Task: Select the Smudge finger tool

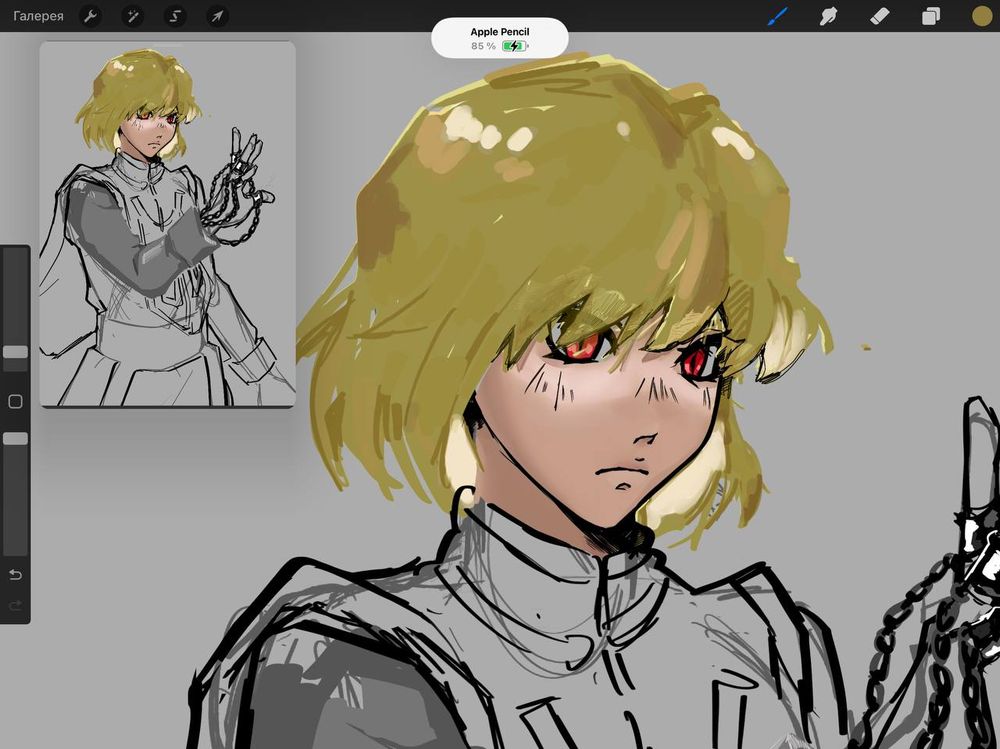Action: [x=828, y=16]
